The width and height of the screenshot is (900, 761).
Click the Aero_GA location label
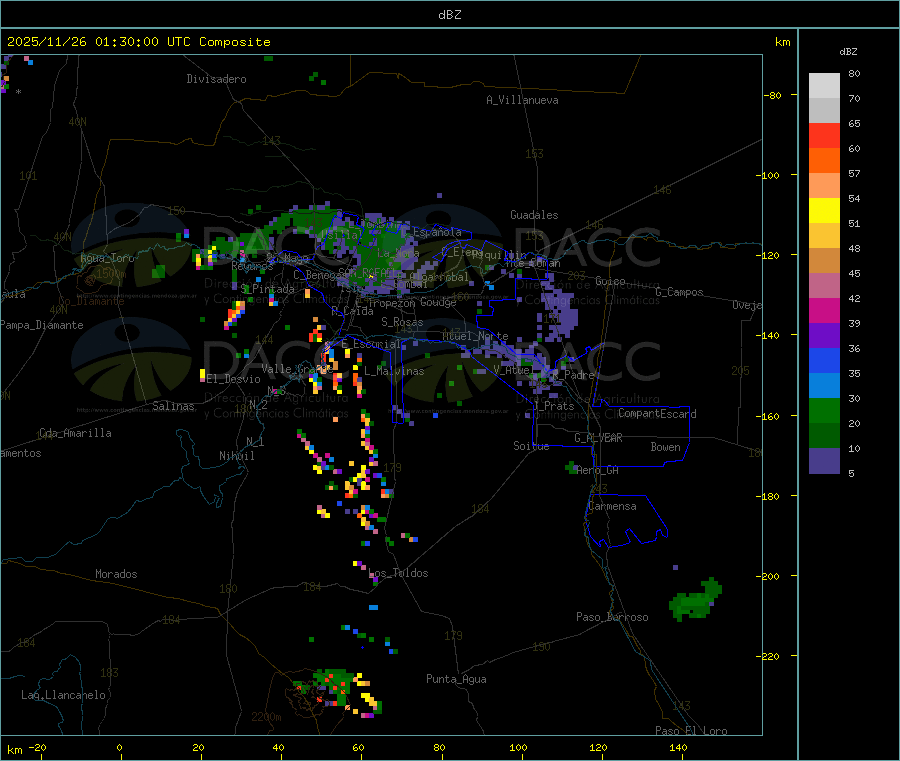tap(598, 470)
